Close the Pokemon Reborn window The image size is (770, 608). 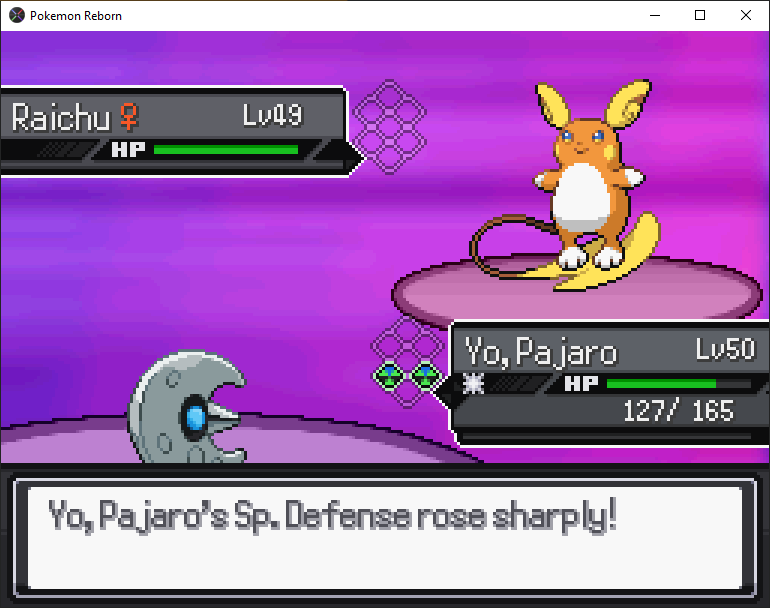(745, 15)
